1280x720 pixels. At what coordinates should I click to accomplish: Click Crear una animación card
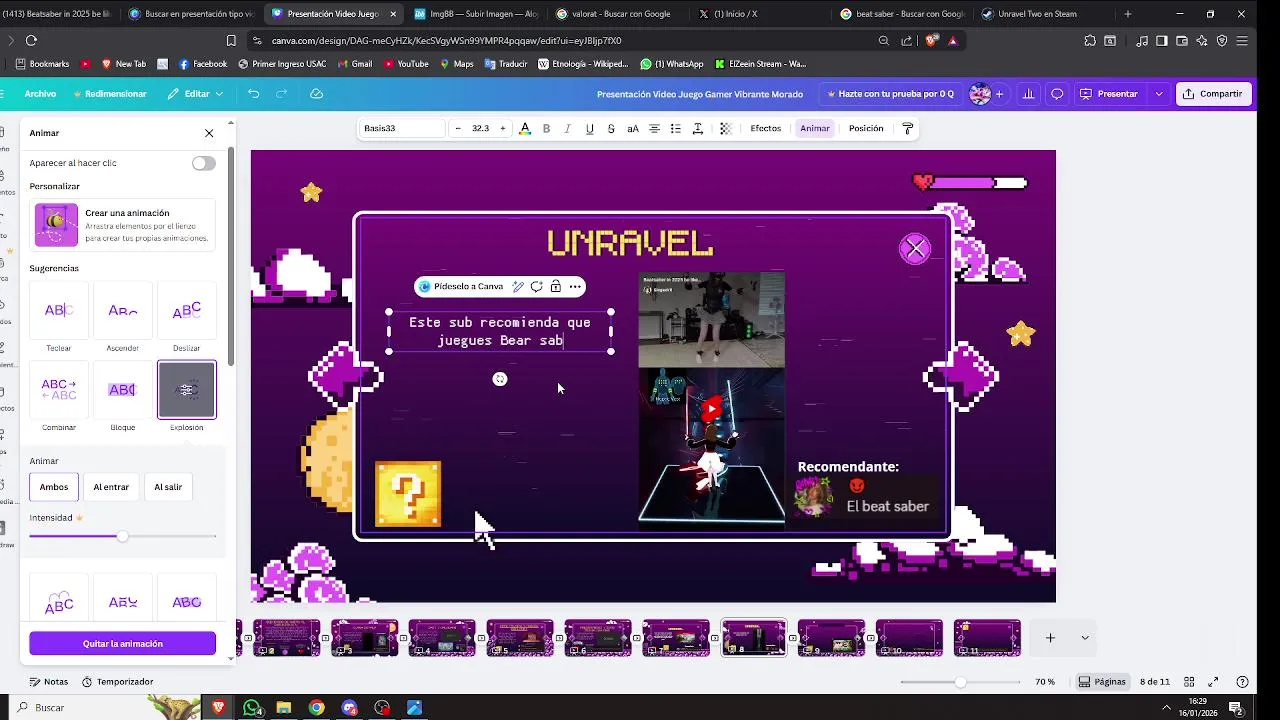tap(123, 225)
